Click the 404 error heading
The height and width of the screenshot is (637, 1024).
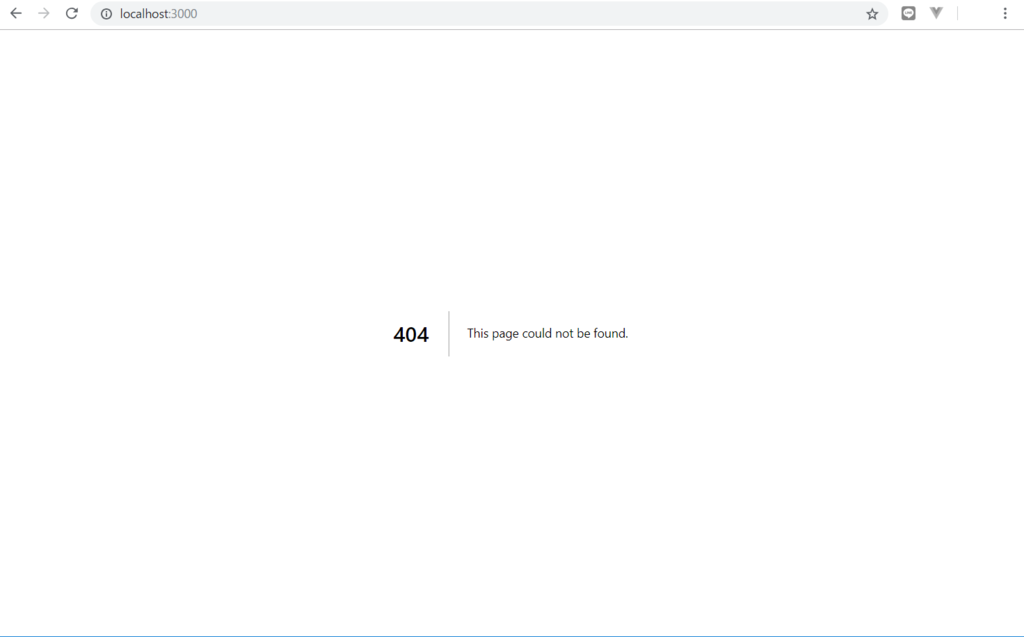411,335
